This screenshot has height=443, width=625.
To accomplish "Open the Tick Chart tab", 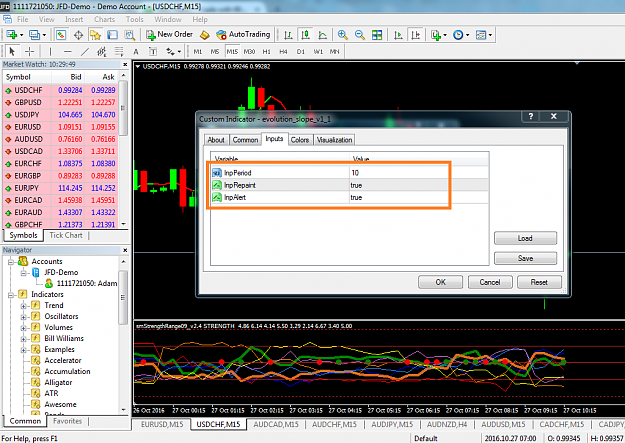I will (66, 235).
